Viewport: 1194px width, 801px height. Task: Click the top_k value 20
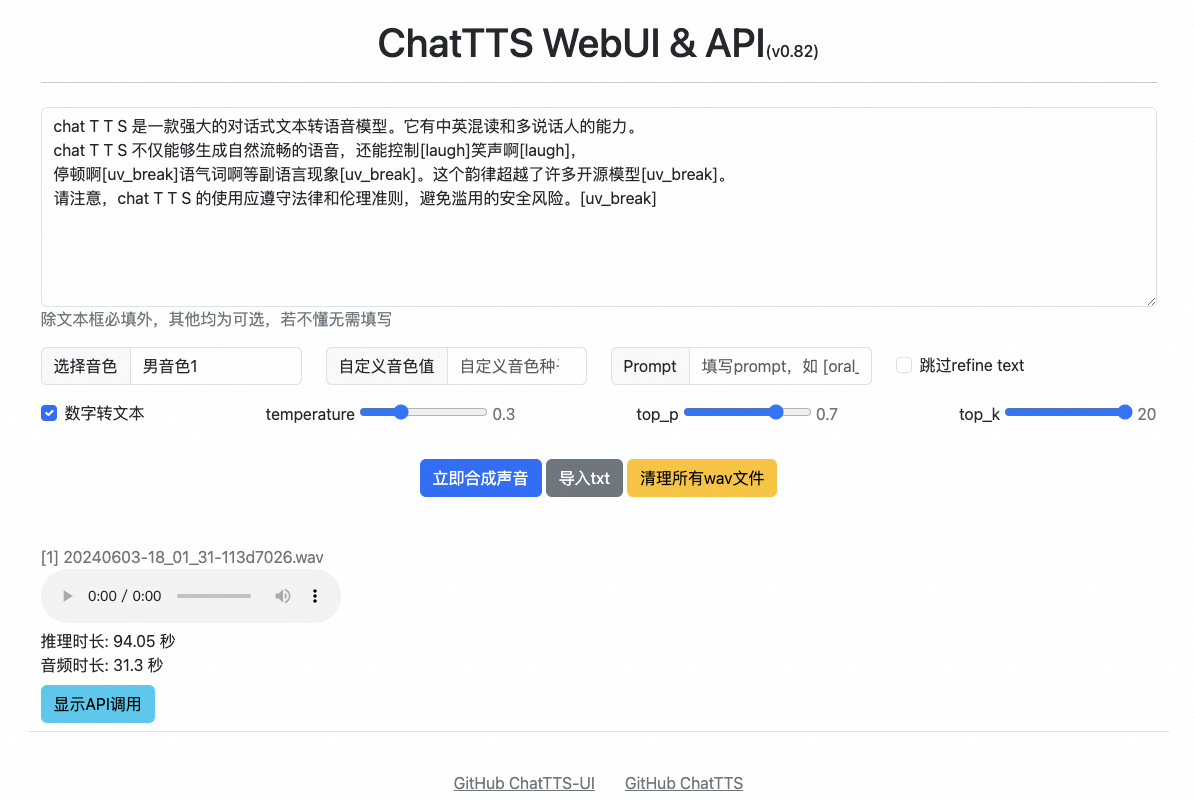tap(1147, 414)
